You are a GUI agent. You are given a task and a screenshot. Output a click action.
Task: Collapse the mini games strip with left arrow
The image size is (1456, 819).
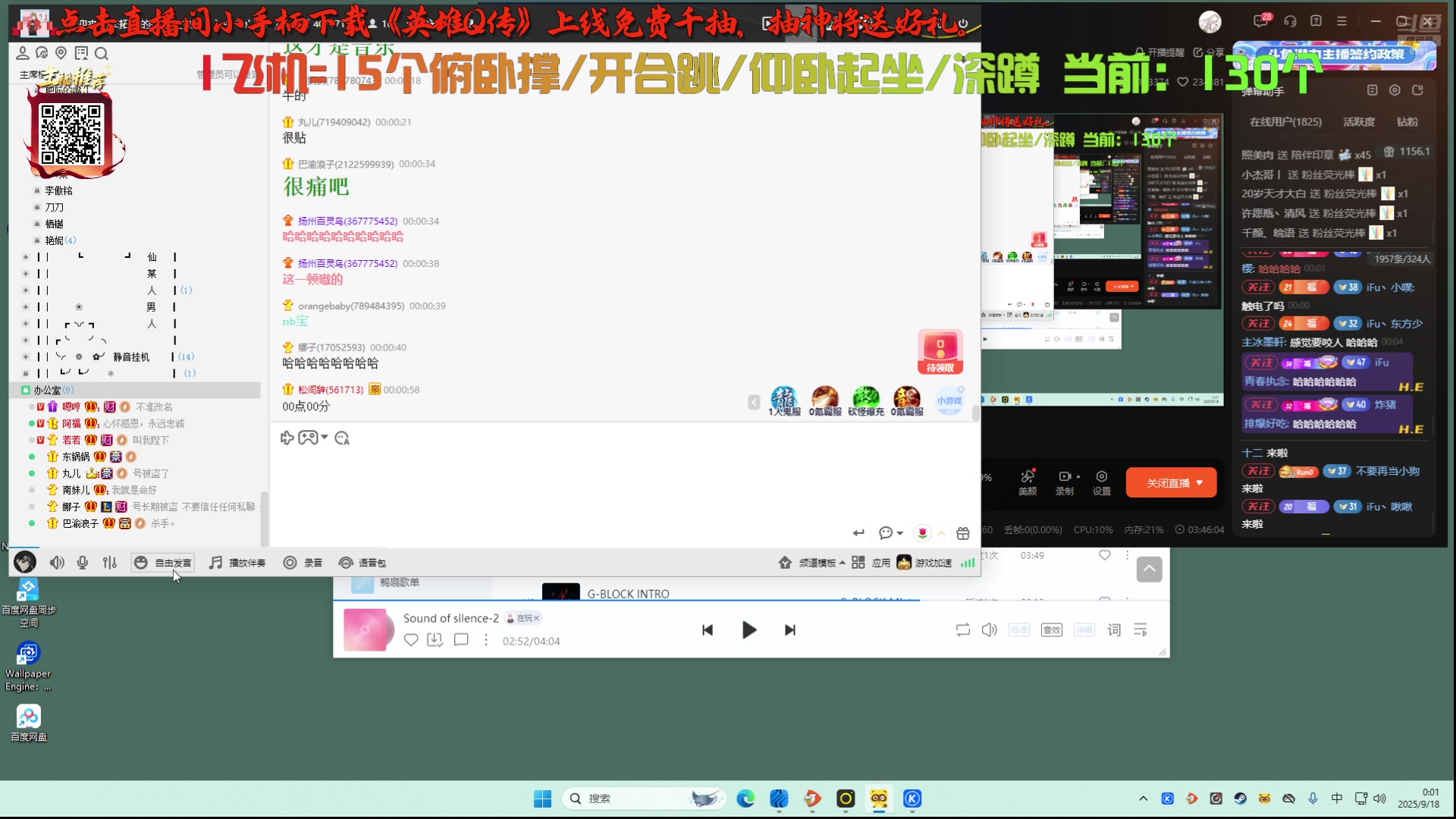754,403
